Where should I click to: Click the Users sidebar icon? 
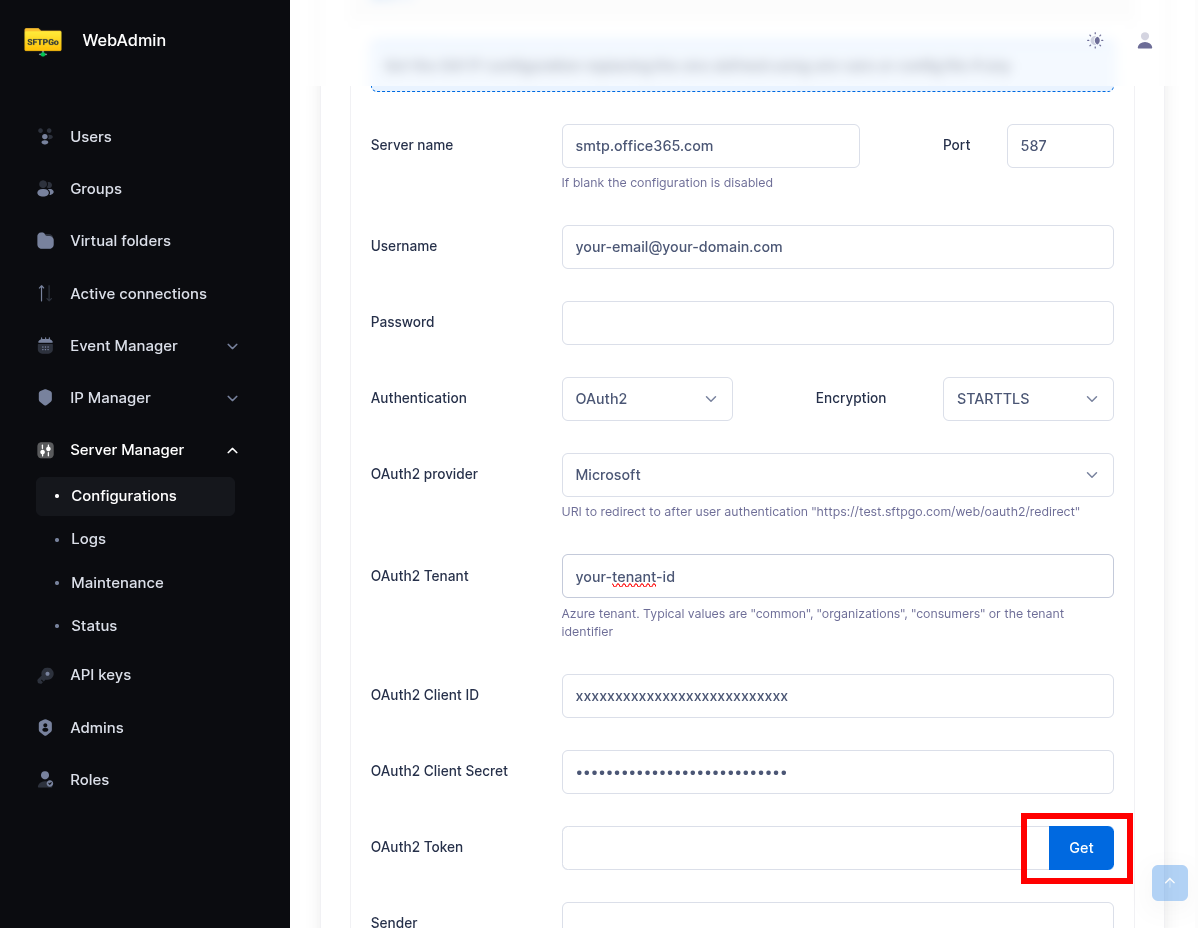tap(45, 137)
